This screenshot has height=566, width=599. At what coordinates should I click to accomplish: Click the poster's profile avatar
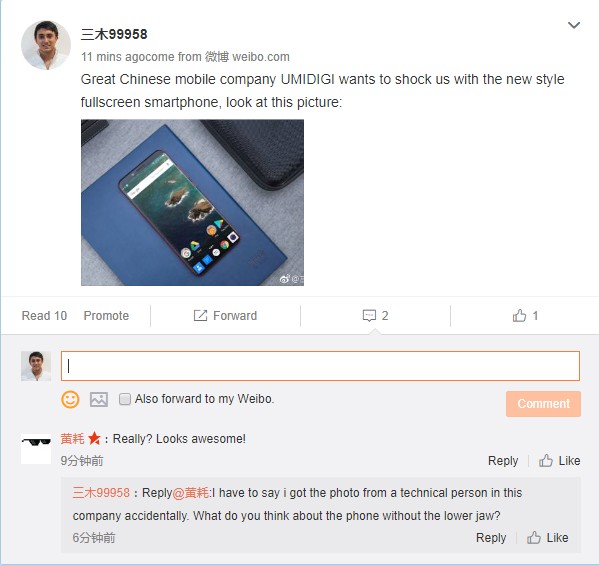pos(46,45)
